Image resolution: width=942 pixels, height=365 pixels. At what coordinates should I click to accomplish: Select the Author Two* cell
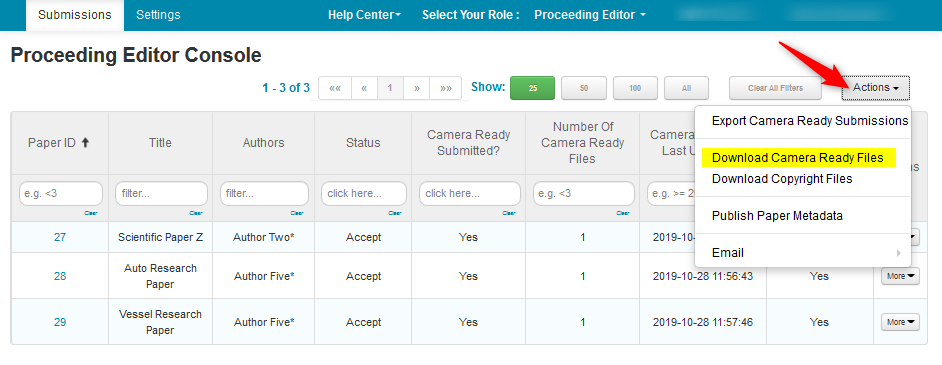pos(264,237)
